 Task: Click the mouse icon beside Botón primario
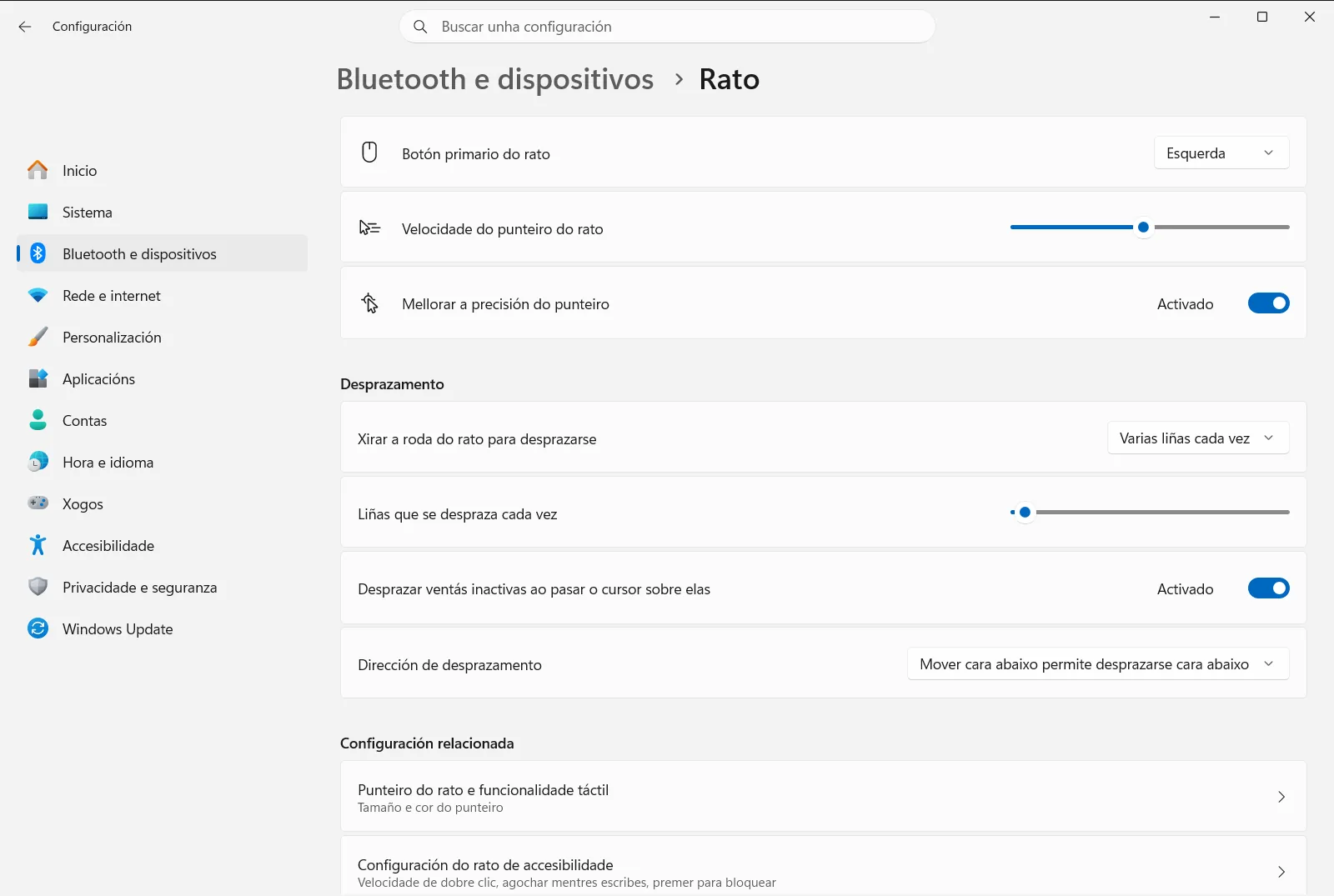[369, 153]
